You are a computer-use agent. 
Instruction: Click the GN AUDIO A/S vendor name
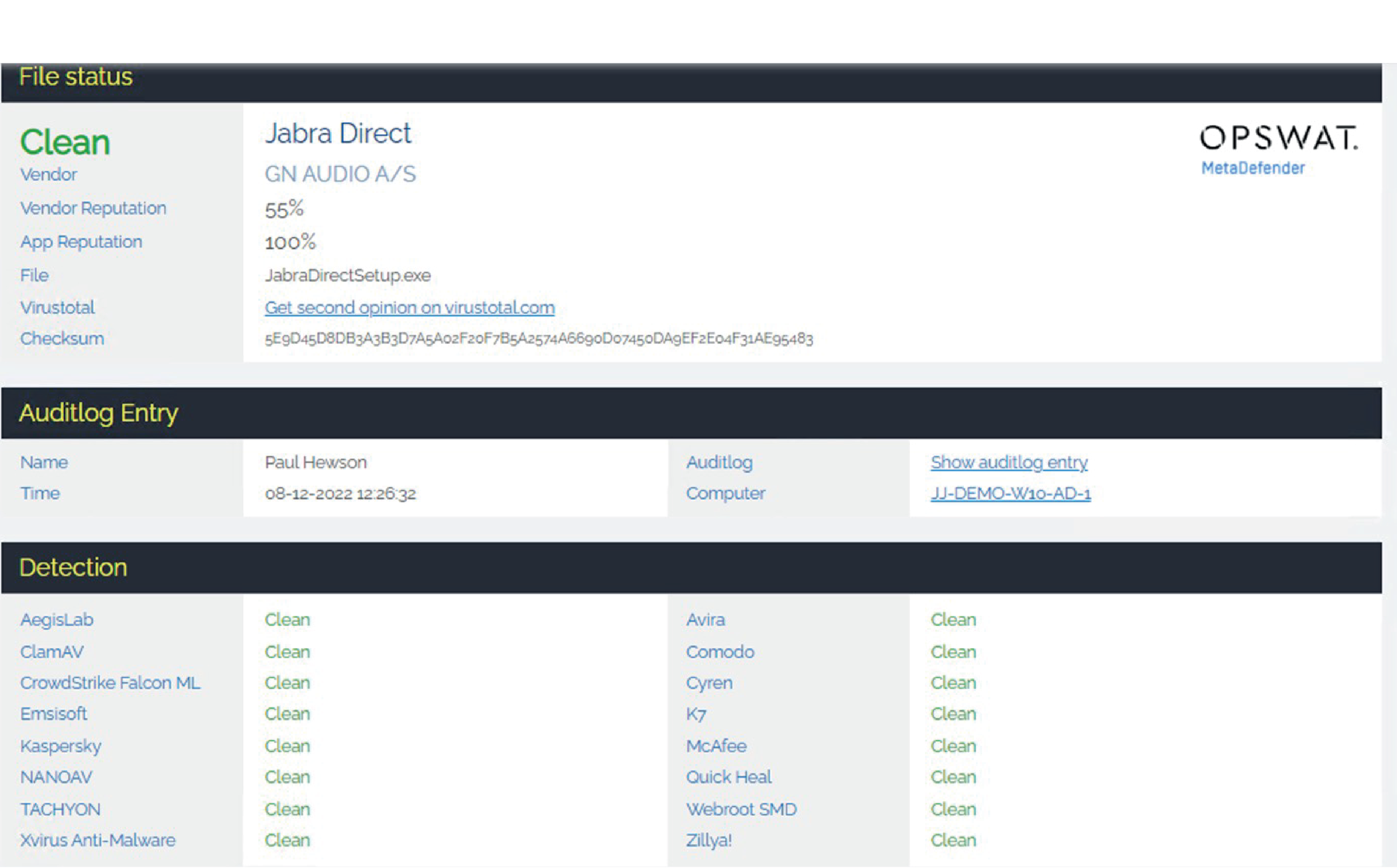[x=340, y=174]
